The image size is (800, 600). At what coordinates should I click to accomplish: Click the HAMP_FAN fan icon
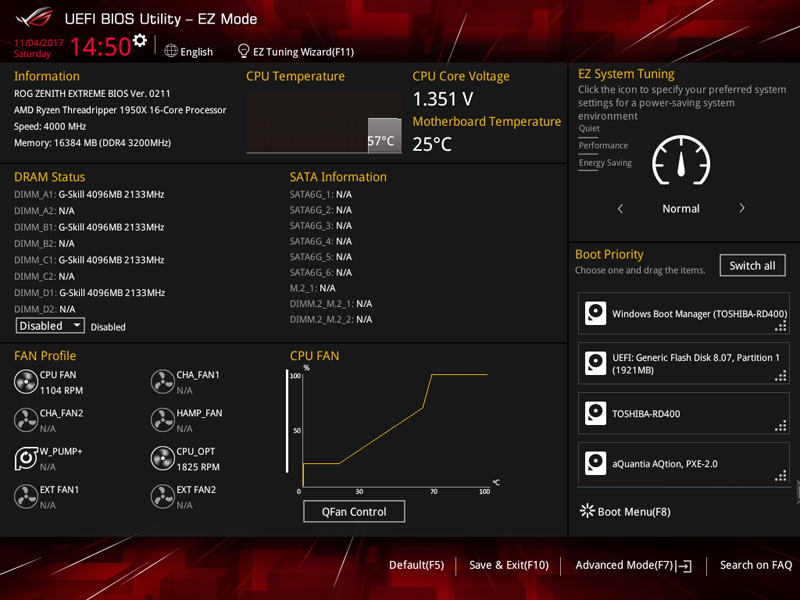(163, 420)
